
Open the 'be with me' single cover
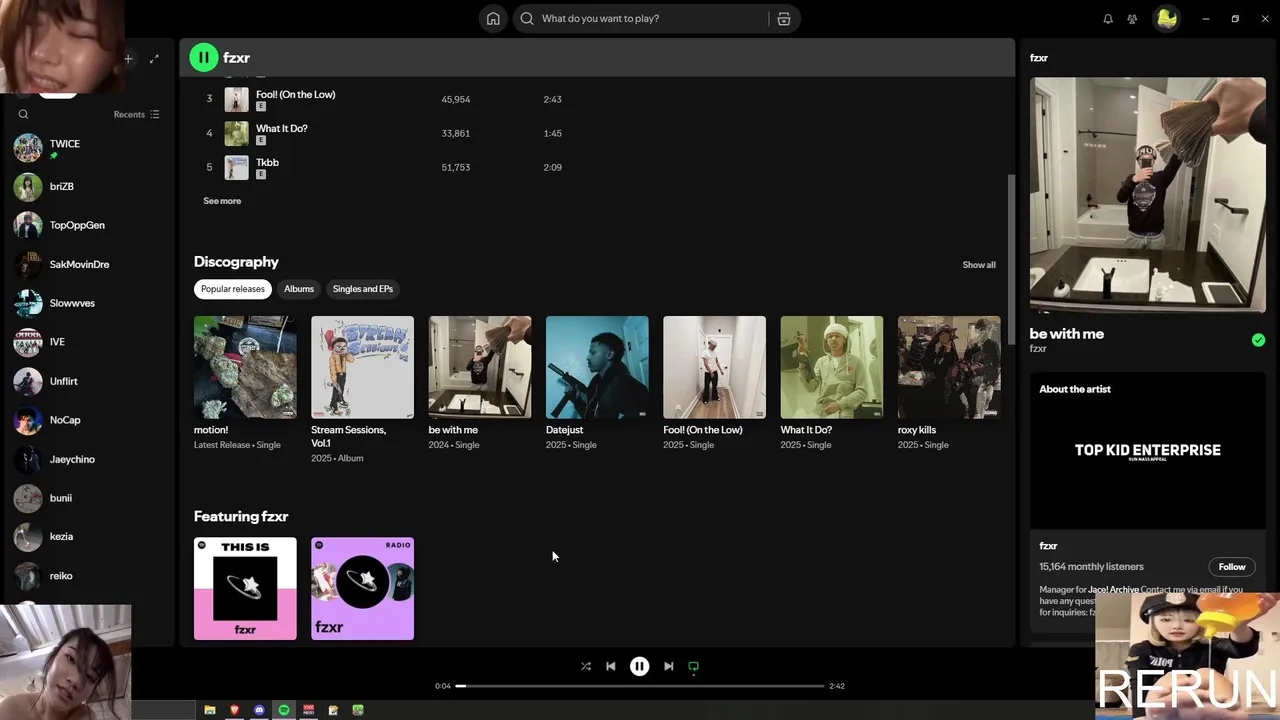tap(480, 367)
